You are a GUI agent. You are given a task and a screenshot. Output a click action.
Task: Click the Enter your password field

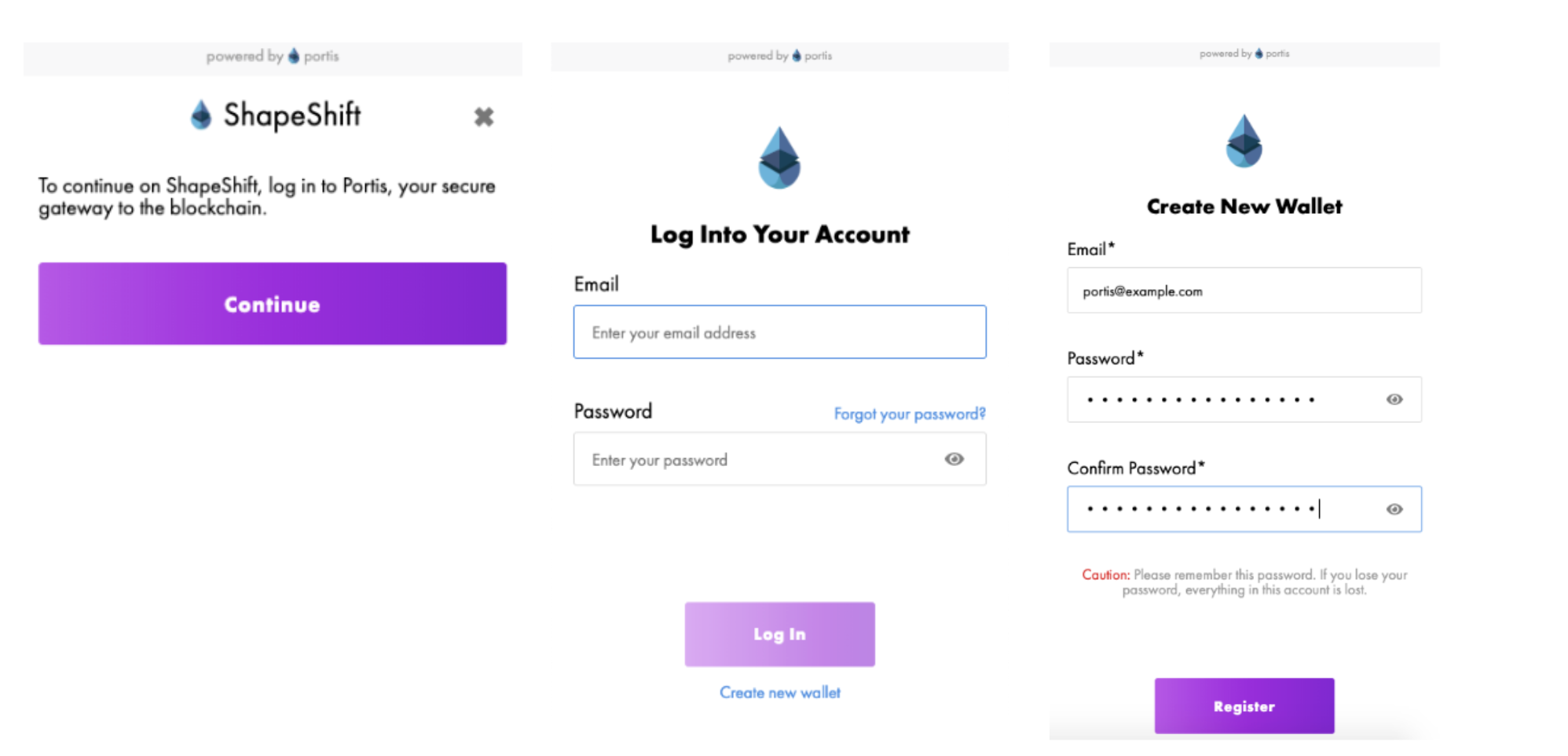coord(754,460)
